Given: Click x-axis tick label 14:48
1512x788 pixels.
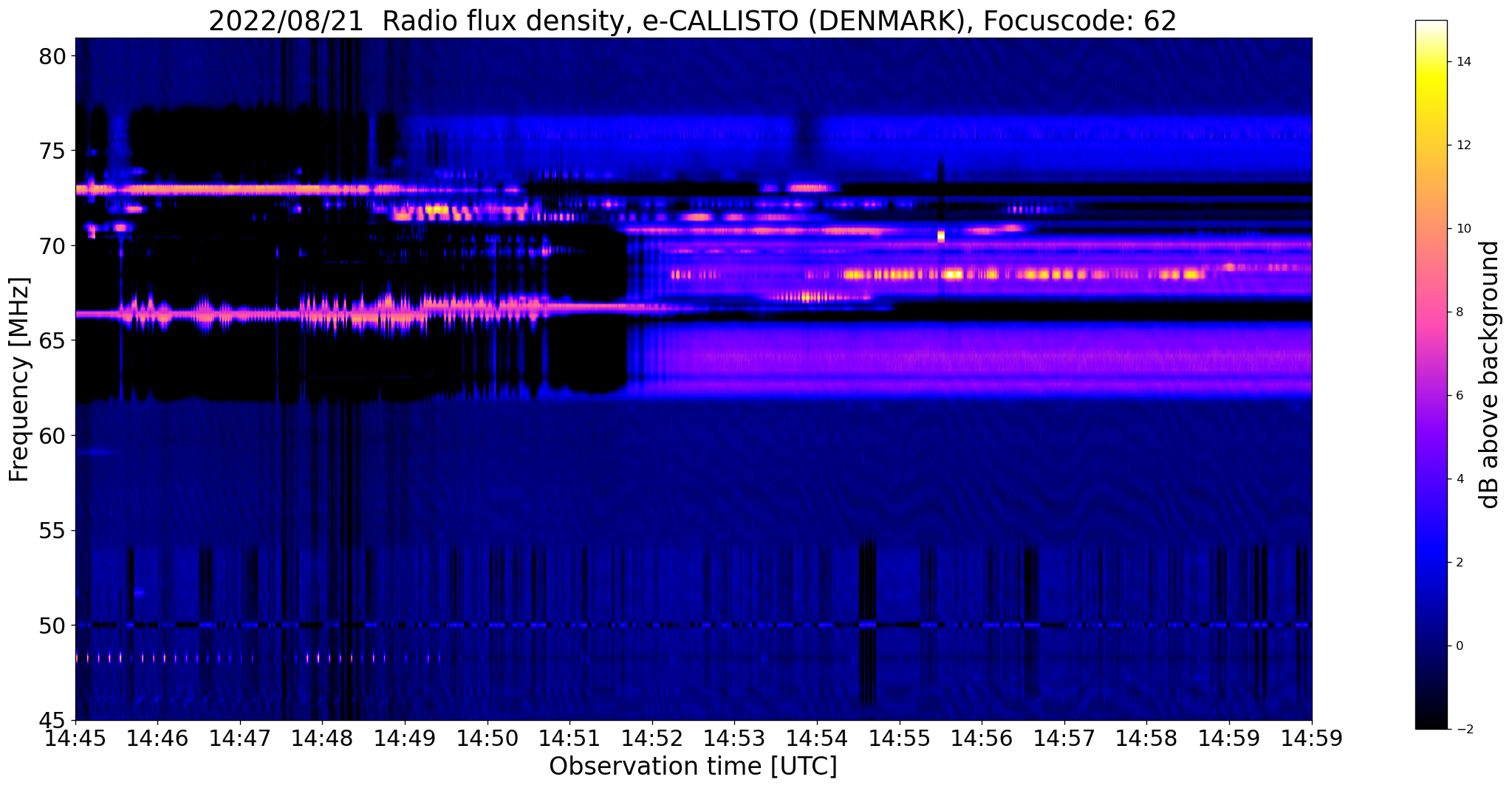Looking at the screenshot, I should pyautogui.click(x=322, y=737).
